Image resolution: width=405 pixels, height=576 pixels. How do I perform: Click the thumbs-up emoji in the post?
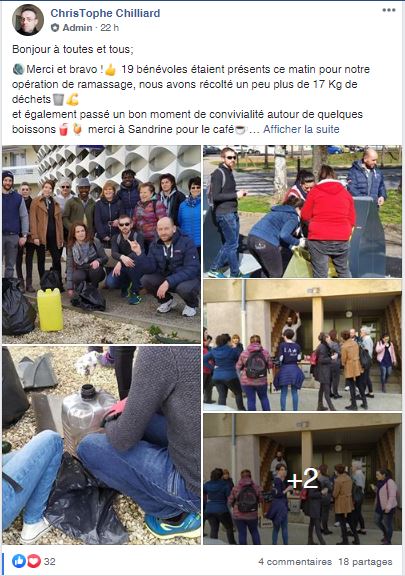[x=110, y=69]
